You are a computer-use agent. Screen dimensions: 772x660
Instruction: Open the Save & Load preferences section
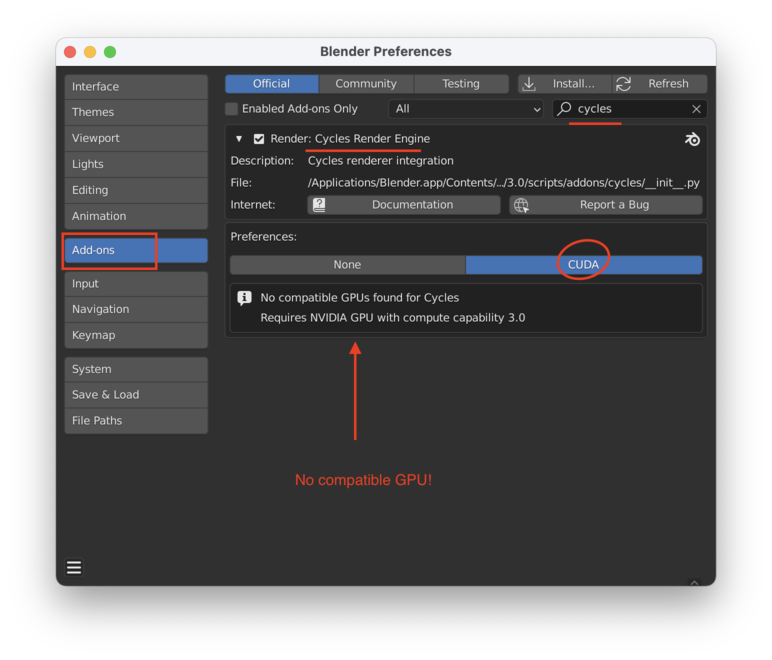(136, 395)
